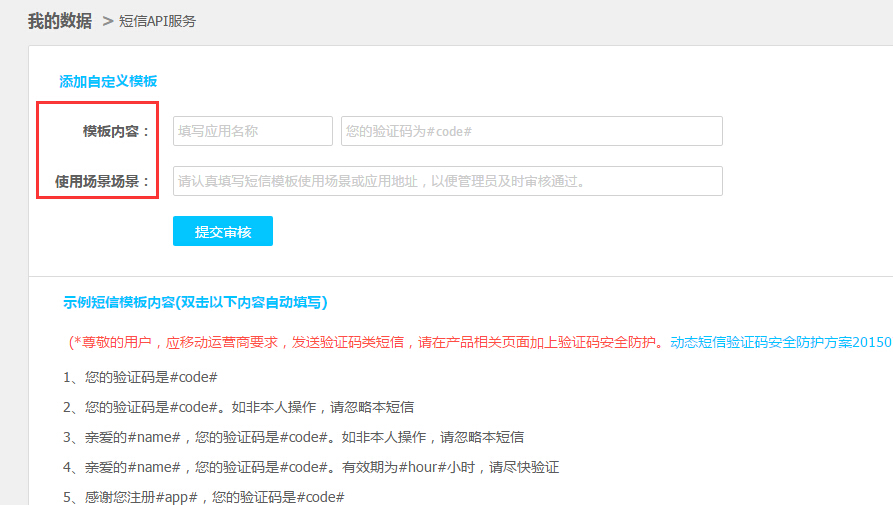Choose example template 2 ending with 请忽略本短信
Image resolution: width=893 pixels, height=505 pixels.
tap(238, 407)
